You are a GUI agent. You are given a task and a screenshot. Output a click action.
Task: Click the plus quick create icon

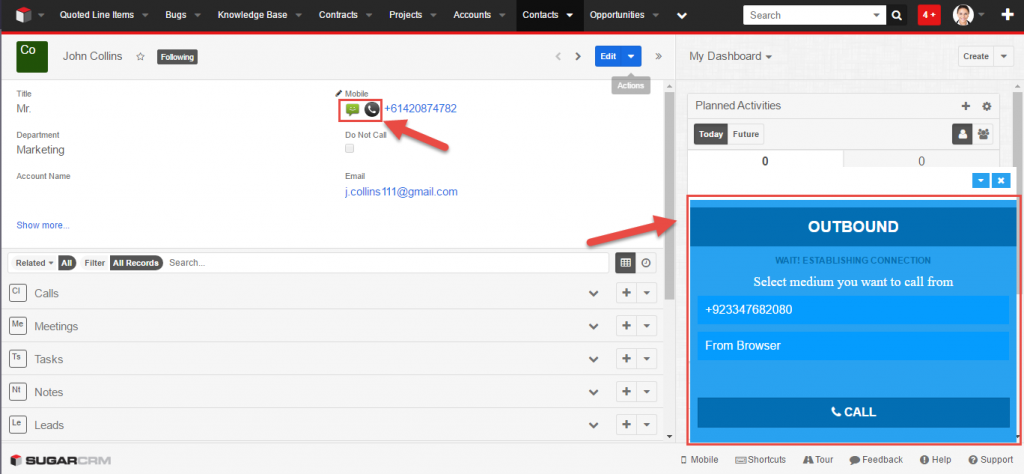pyautogui.click(x=1007, y=15)
